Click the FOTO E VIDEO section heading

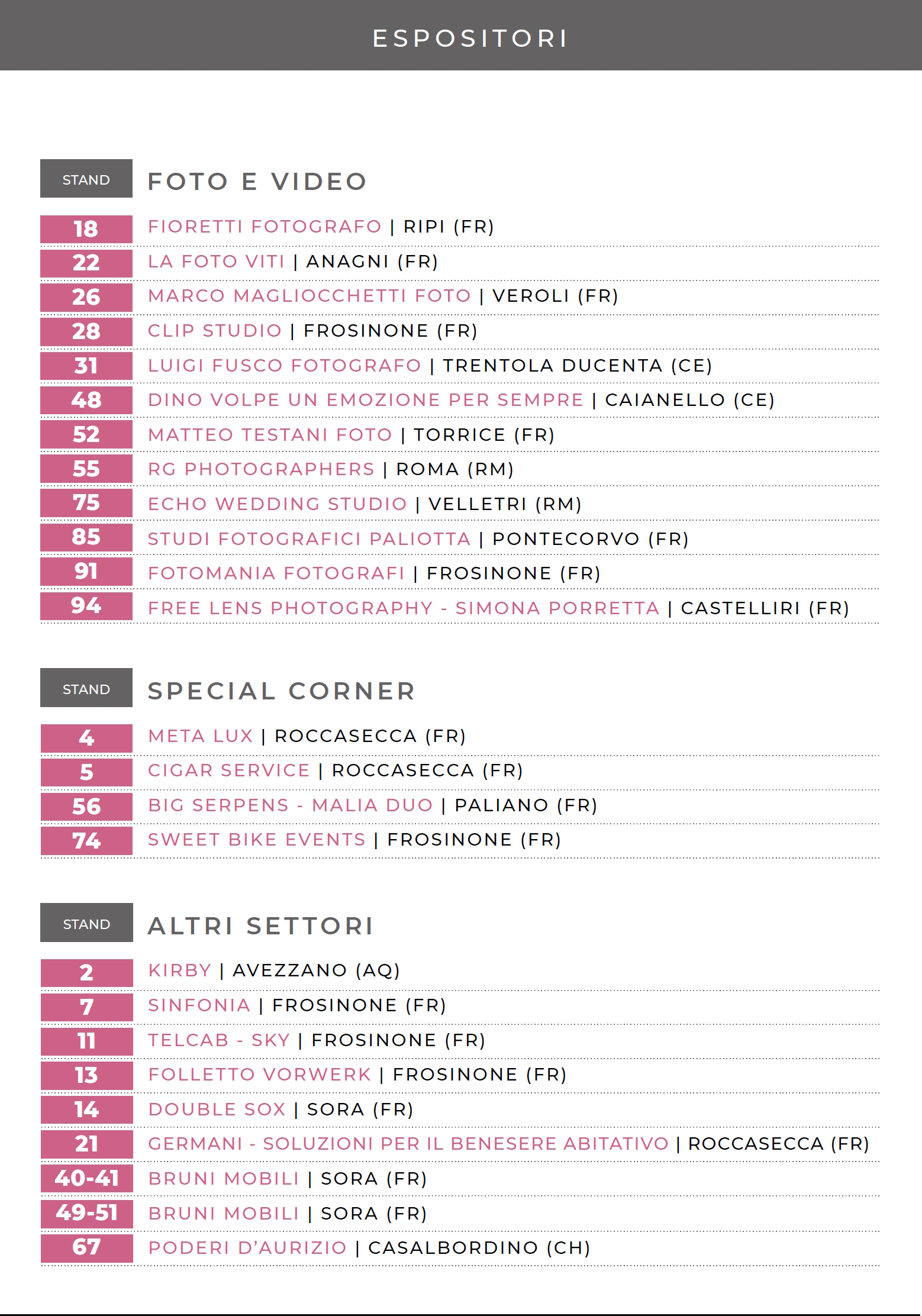257,182
